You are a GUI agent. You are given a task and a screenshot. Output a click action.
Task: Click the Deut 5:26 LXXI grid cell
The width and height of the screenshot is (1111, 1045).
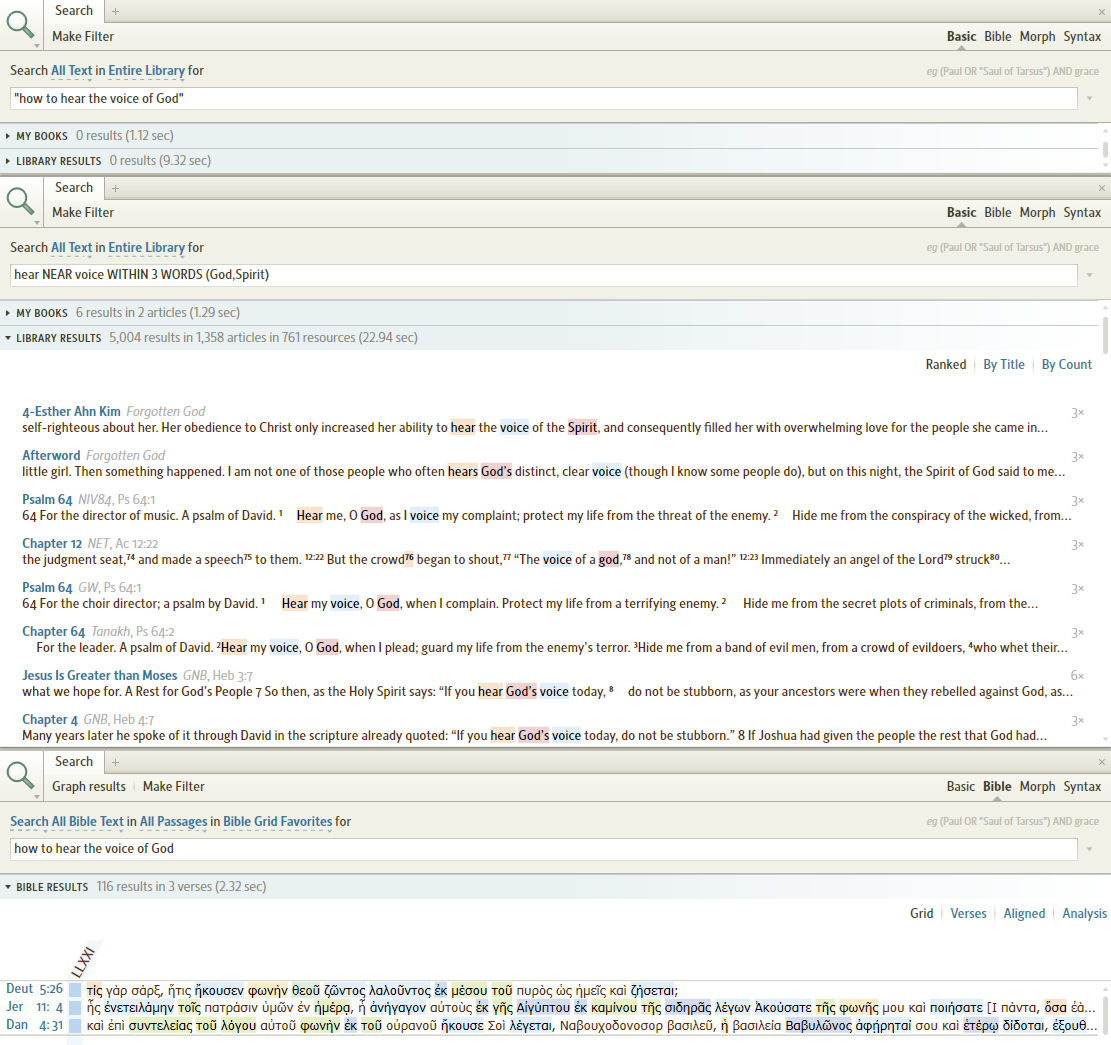74,990
